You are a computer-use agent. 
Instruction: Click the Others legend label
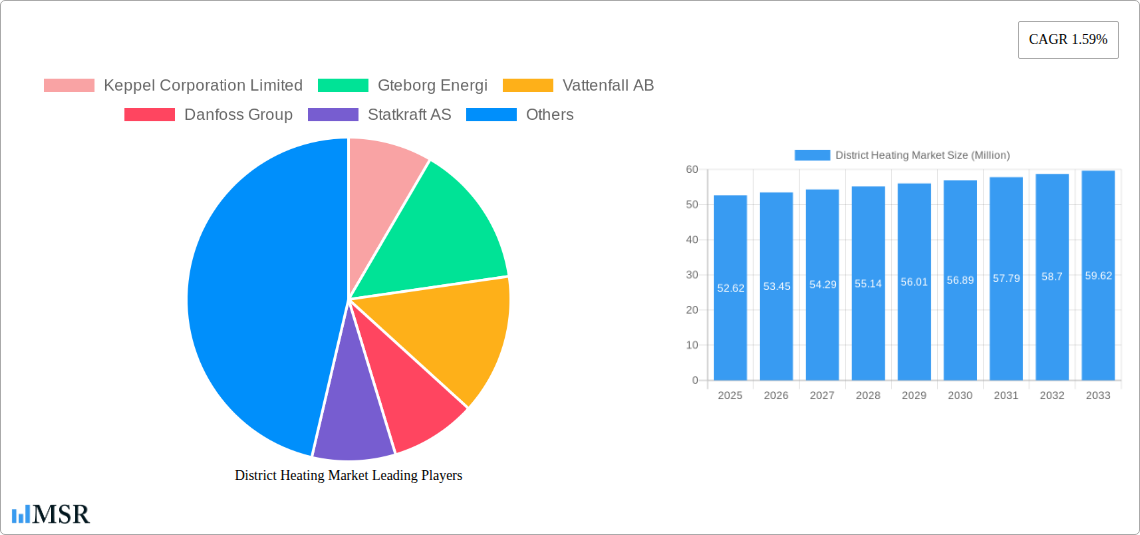tap(550, 114)
